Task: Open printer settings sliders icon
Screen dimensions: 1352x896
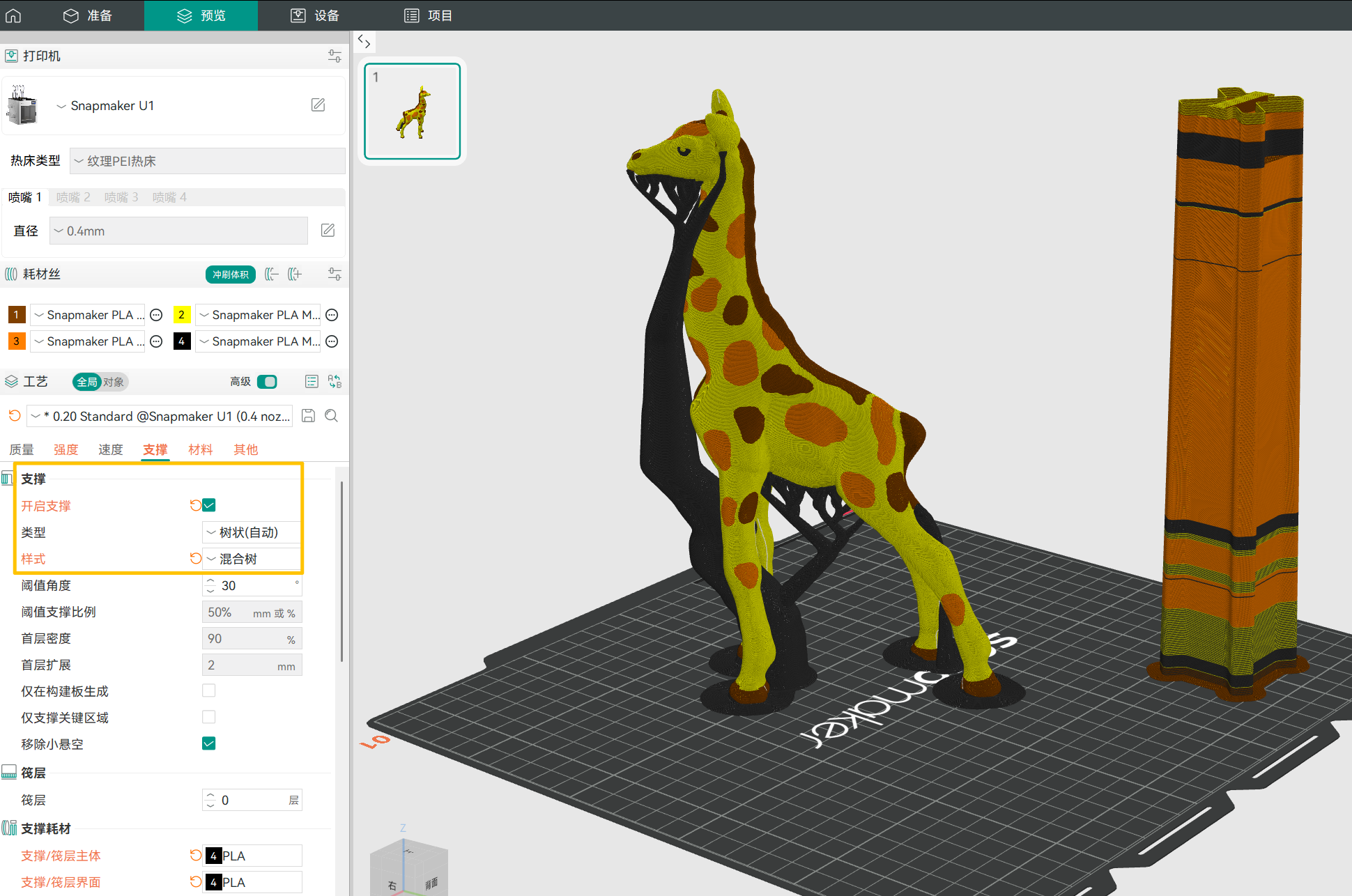Action: [x=335, y=56]
